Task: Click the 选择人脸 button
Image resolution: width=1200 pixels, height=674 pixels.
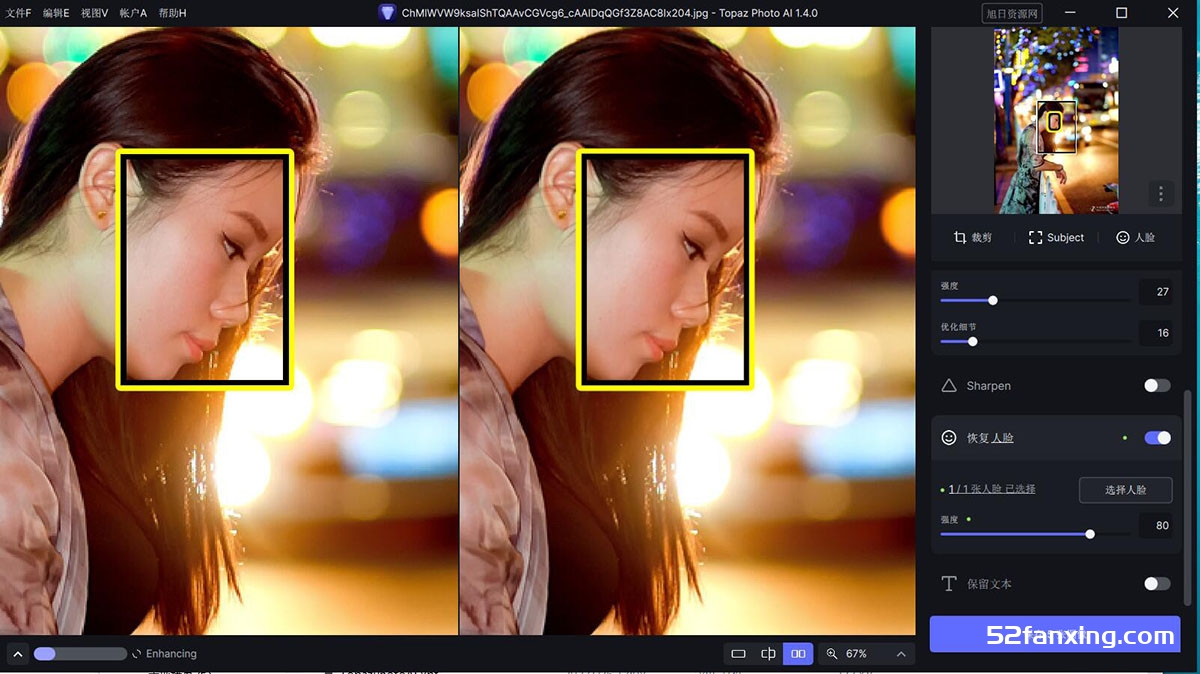Action: [x=1125, y=489]
